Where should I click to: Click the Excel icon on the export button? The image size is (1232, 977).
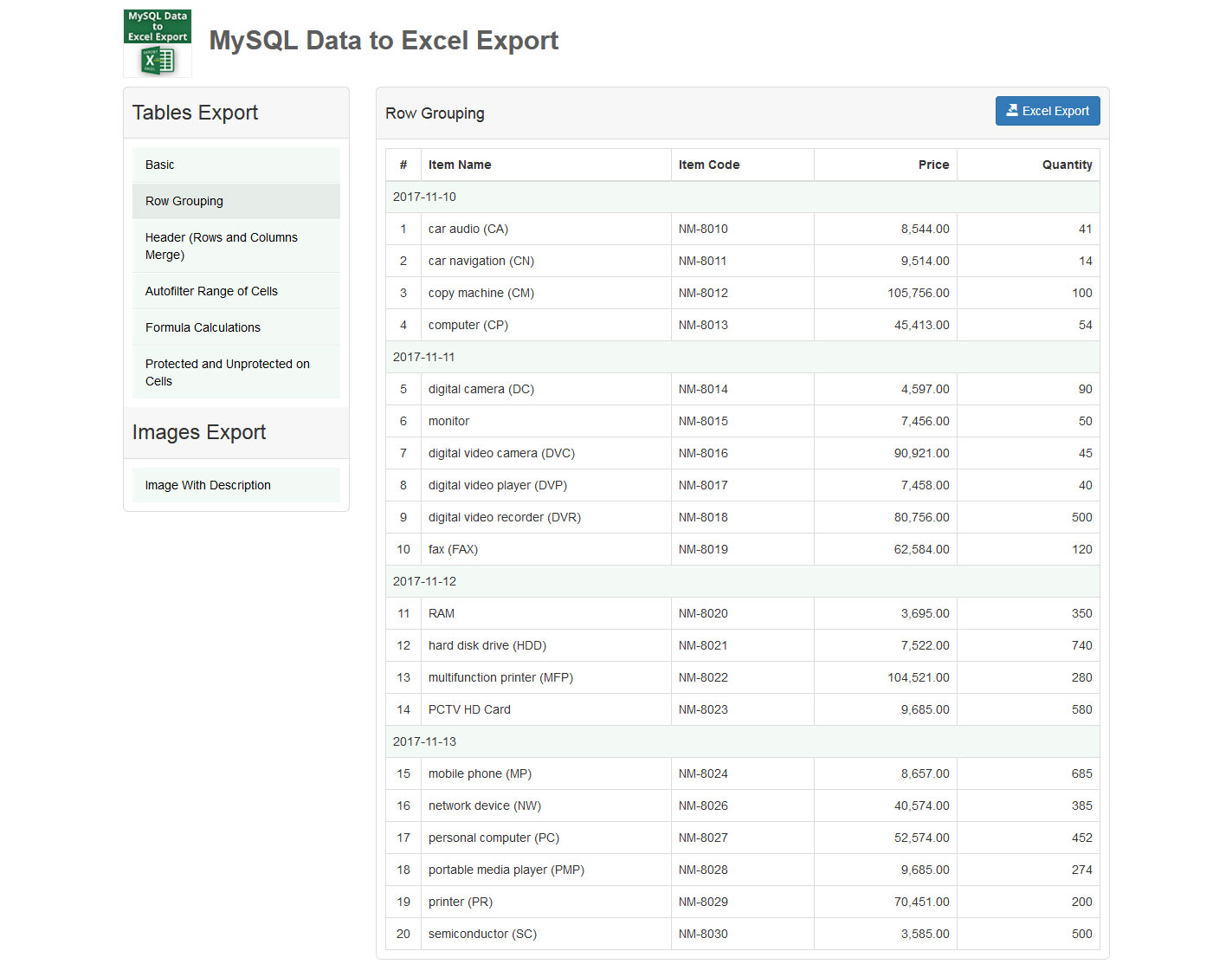[1013, 111]
